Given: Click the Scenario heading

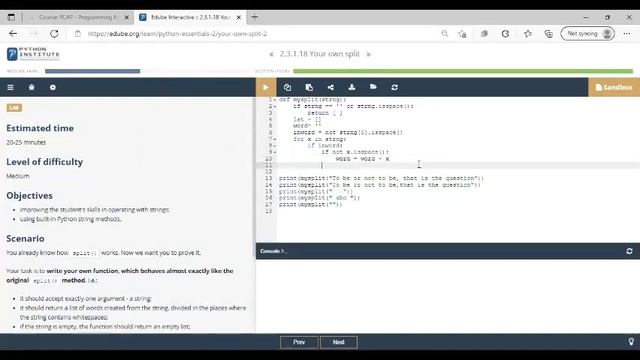Looking at the screenshot, I should [x=25, y=238].
